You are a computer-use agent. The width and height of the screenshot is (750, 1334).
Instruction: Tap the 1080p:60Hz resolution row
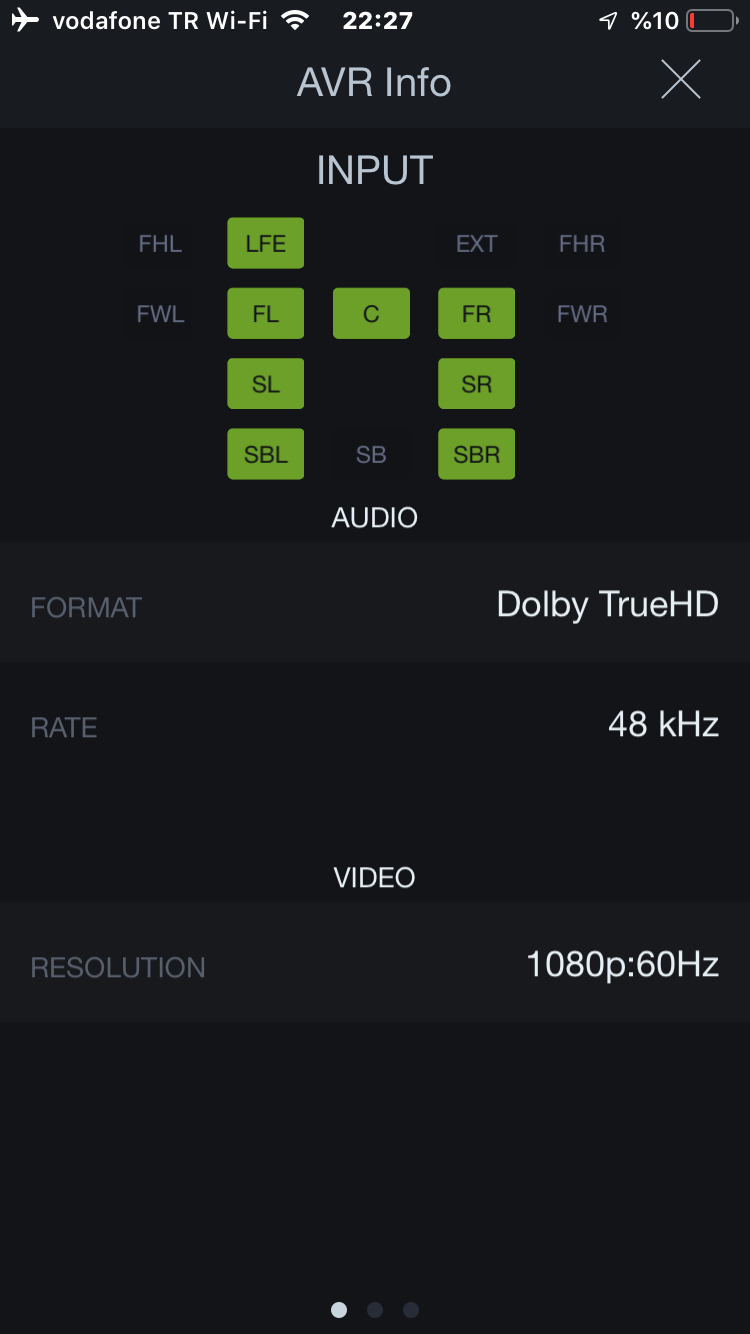(x=375, y=963)
